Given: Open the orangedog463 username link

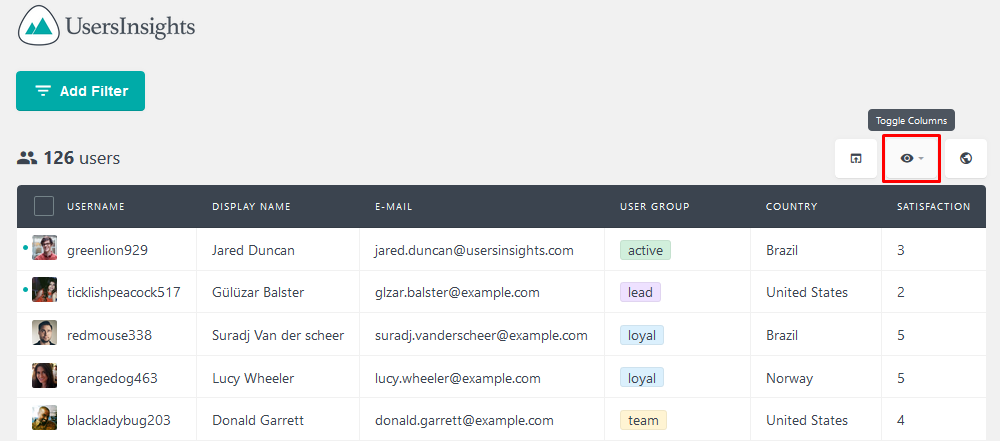Looking at the screenshot, I should point(112,378).
